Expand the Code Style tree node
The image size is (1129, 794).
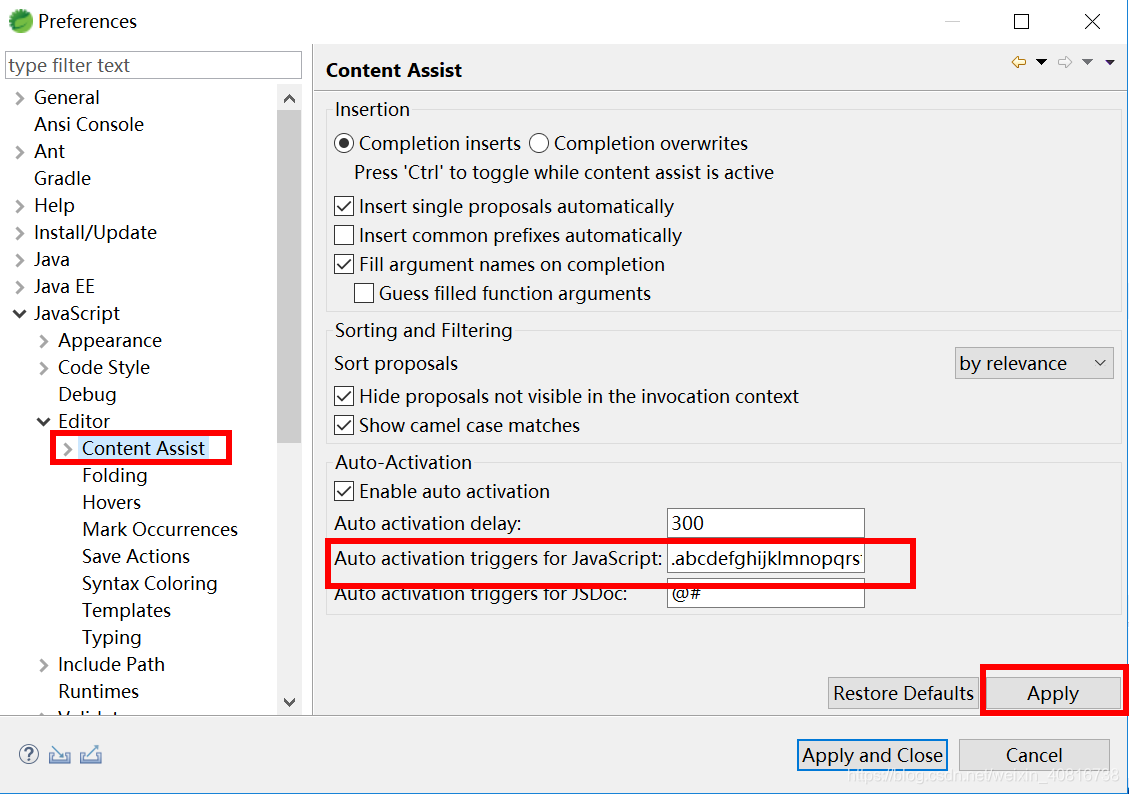44,368
